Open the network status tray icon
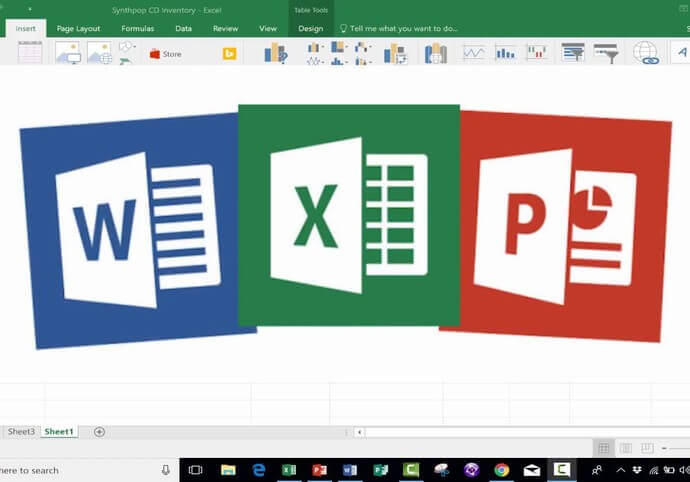The image size is (690, 482). (653, 471)
